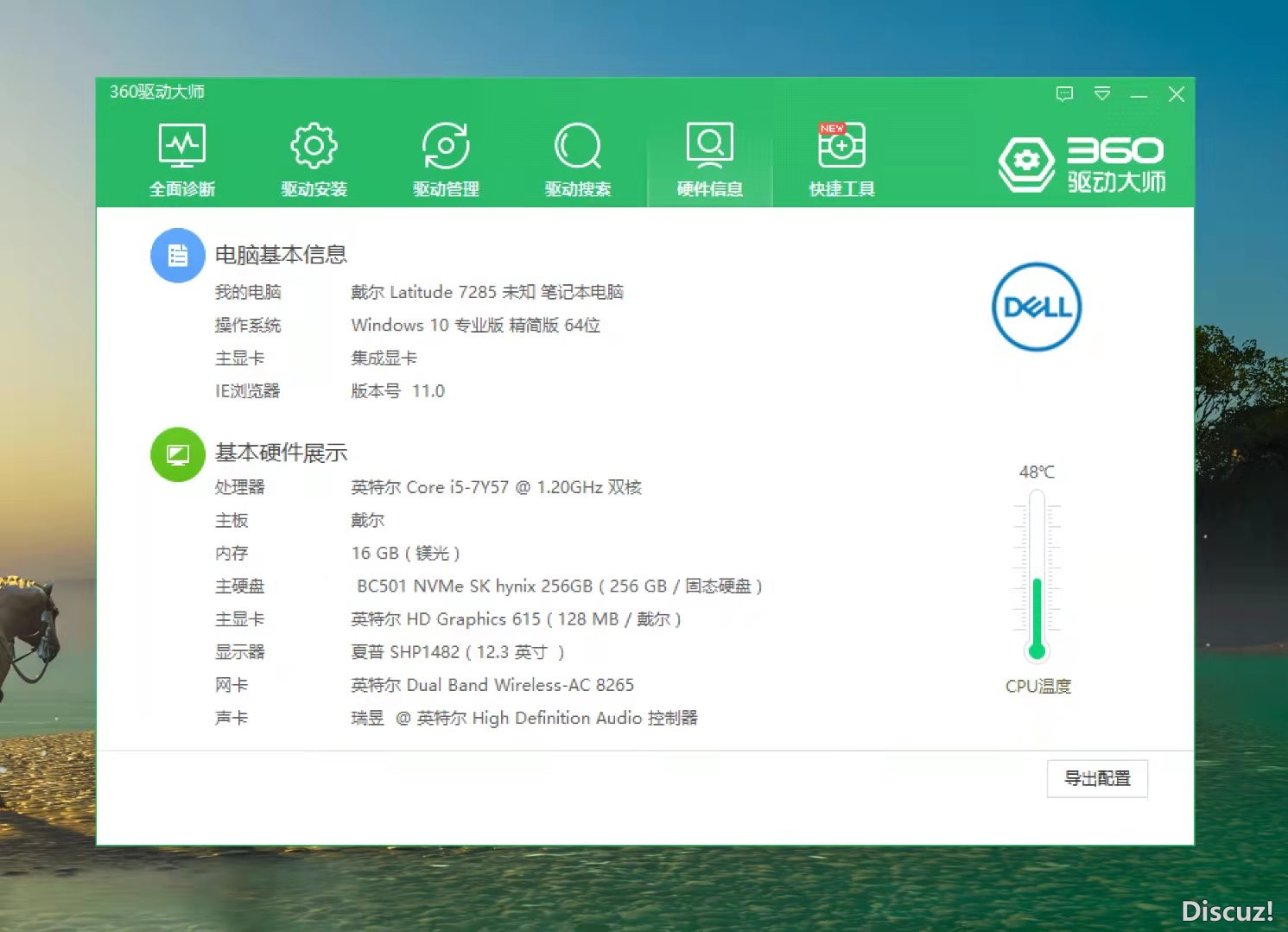
Task: Expand the title bar dropdown menu arrow
Action: pyautogui.click(x=1102, y=94)
